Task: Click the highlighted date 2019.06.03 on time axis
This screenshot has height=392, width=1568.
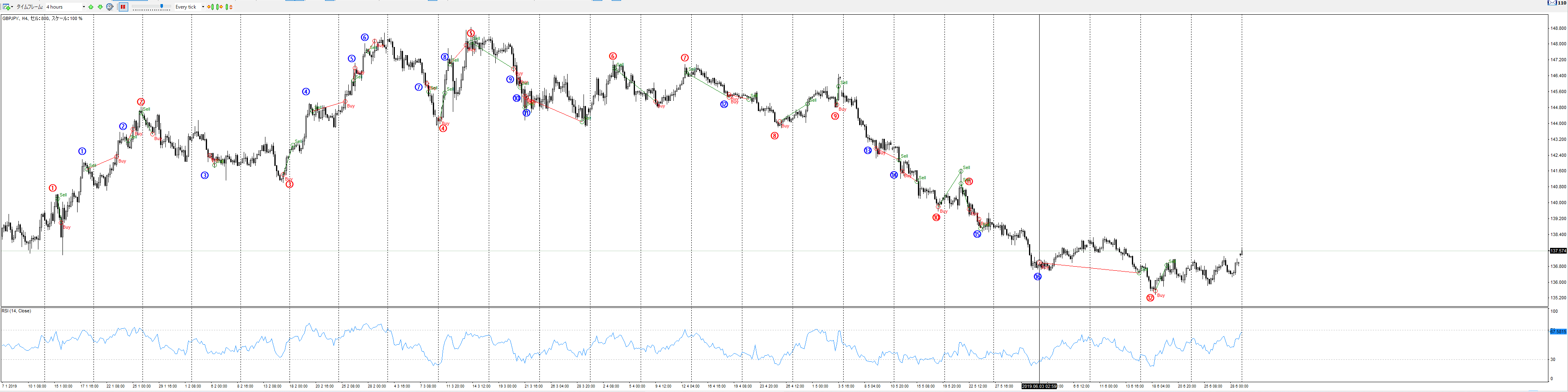Action: pyautogui.click(x=1038, y=386)
